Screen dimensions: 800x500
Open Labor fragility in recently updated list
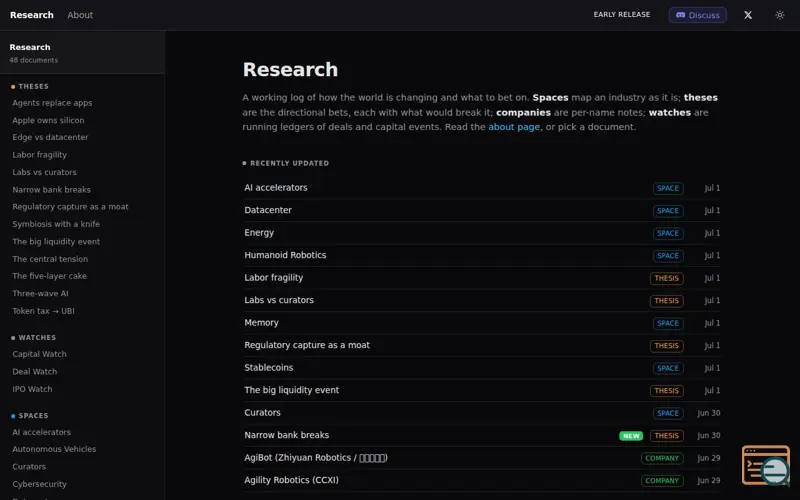(482, 278)
